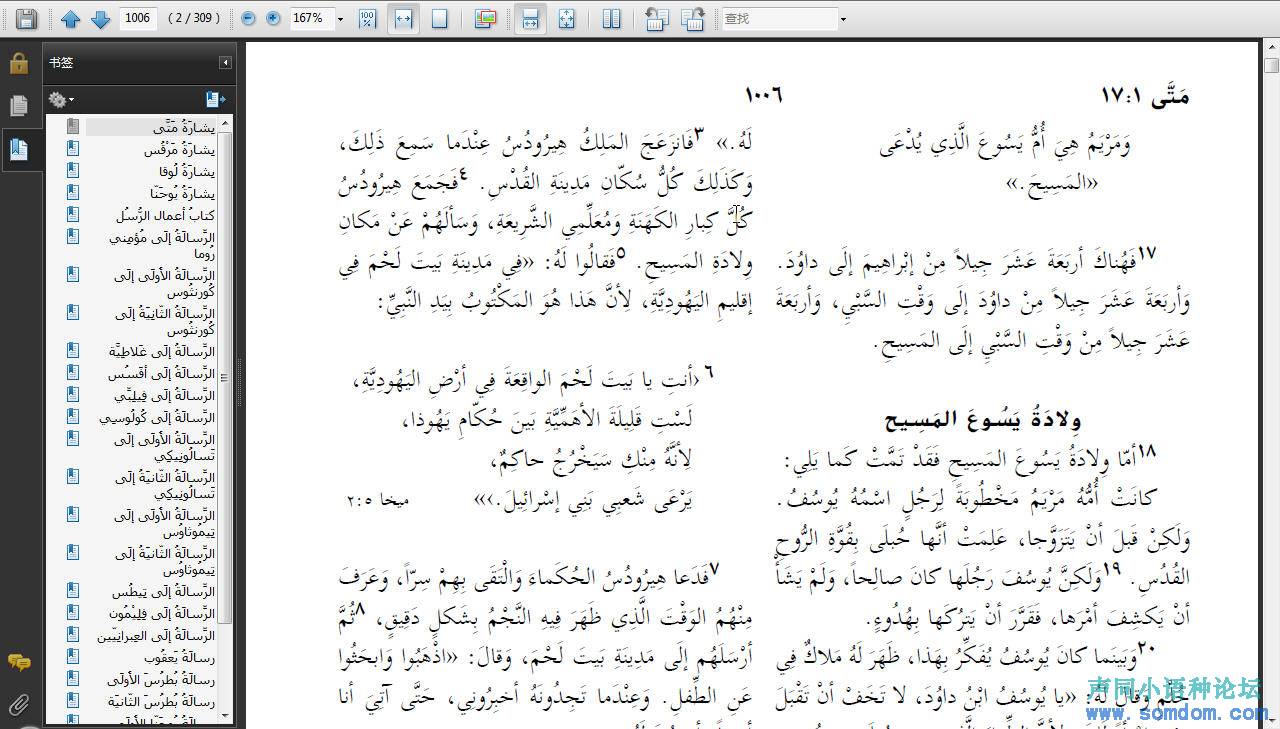The image size is (1280, 729).
Task: Open bookmark الرسالة الأولى إلى تيموثاوس
Action: tap(165, 523)
